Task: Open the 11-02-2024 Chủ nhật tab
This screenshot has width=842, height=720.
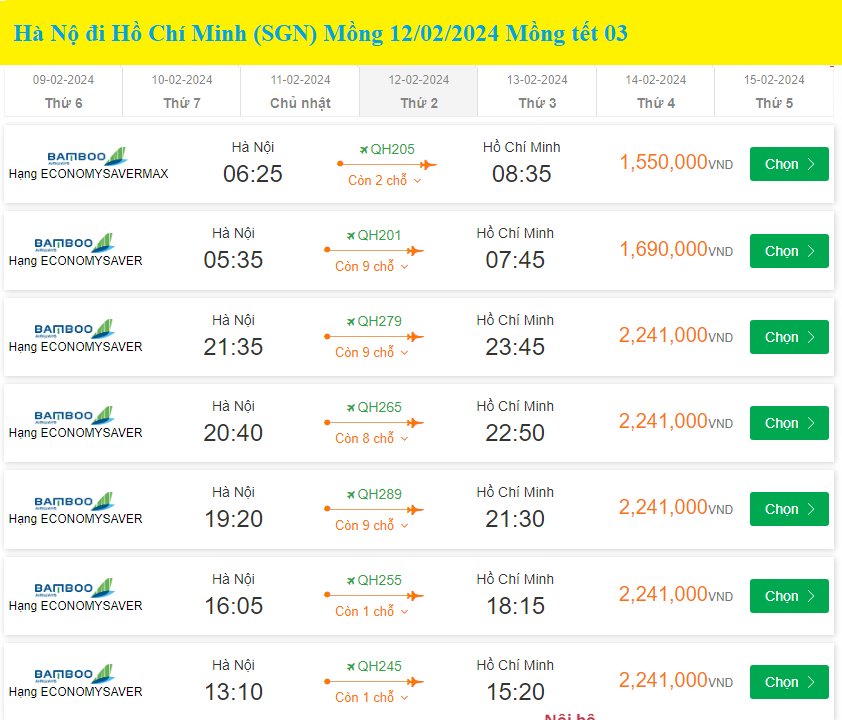Action: click(x=300, y=91)
